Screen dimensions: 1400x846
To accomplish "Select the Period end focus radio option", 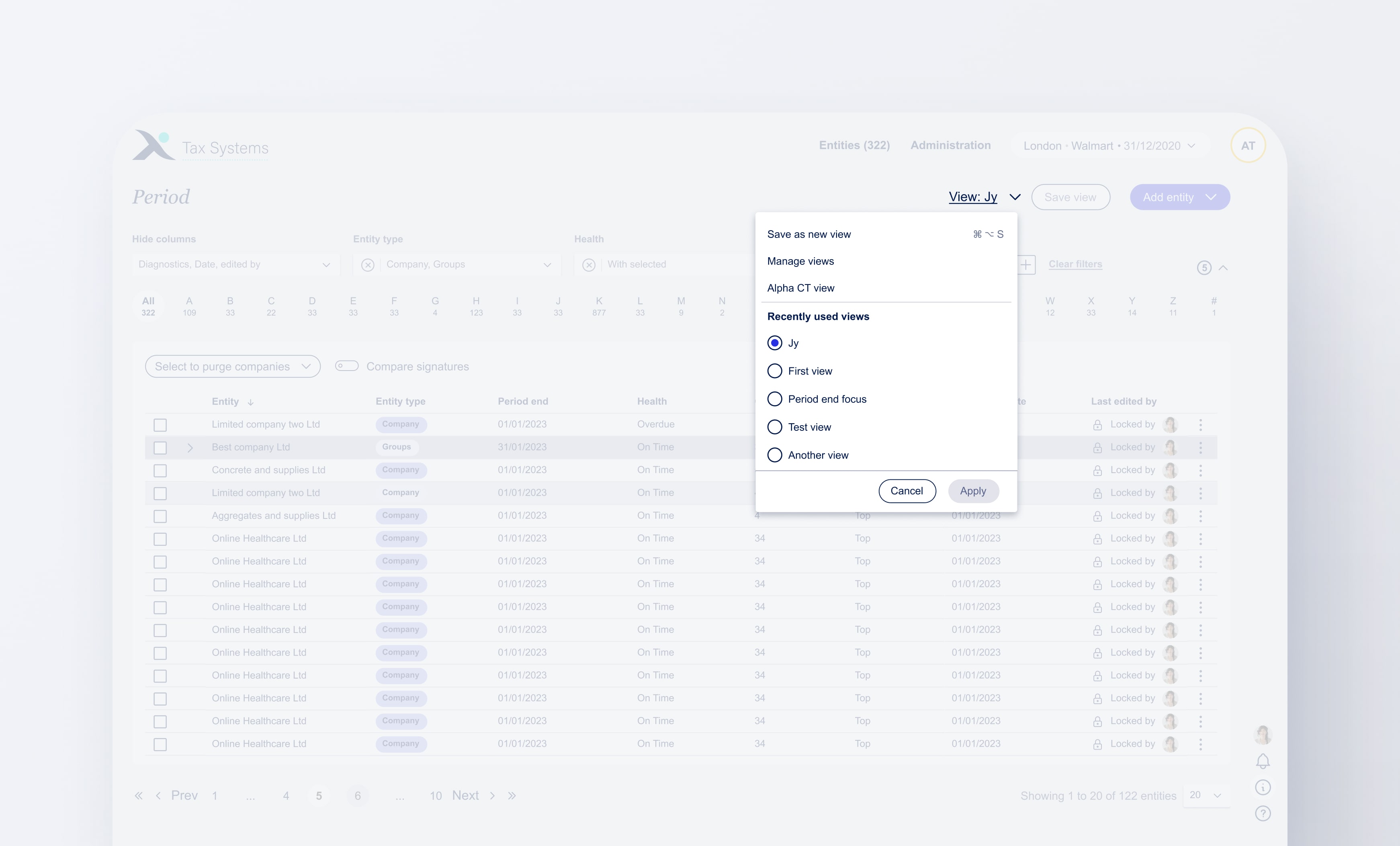I will pos(774,399).
